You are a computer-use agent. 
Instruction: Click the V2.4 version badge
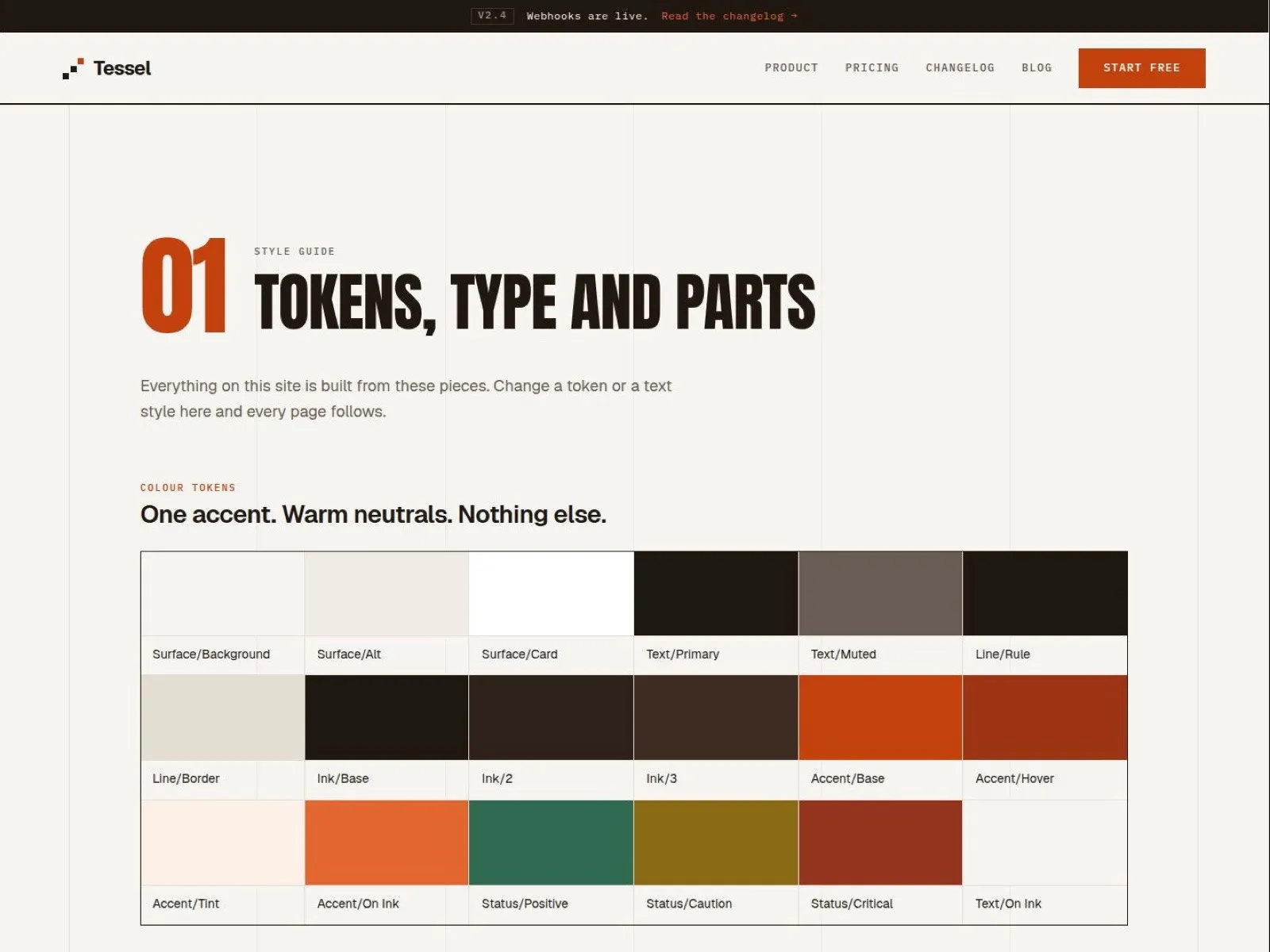click(x=492, y=16)
